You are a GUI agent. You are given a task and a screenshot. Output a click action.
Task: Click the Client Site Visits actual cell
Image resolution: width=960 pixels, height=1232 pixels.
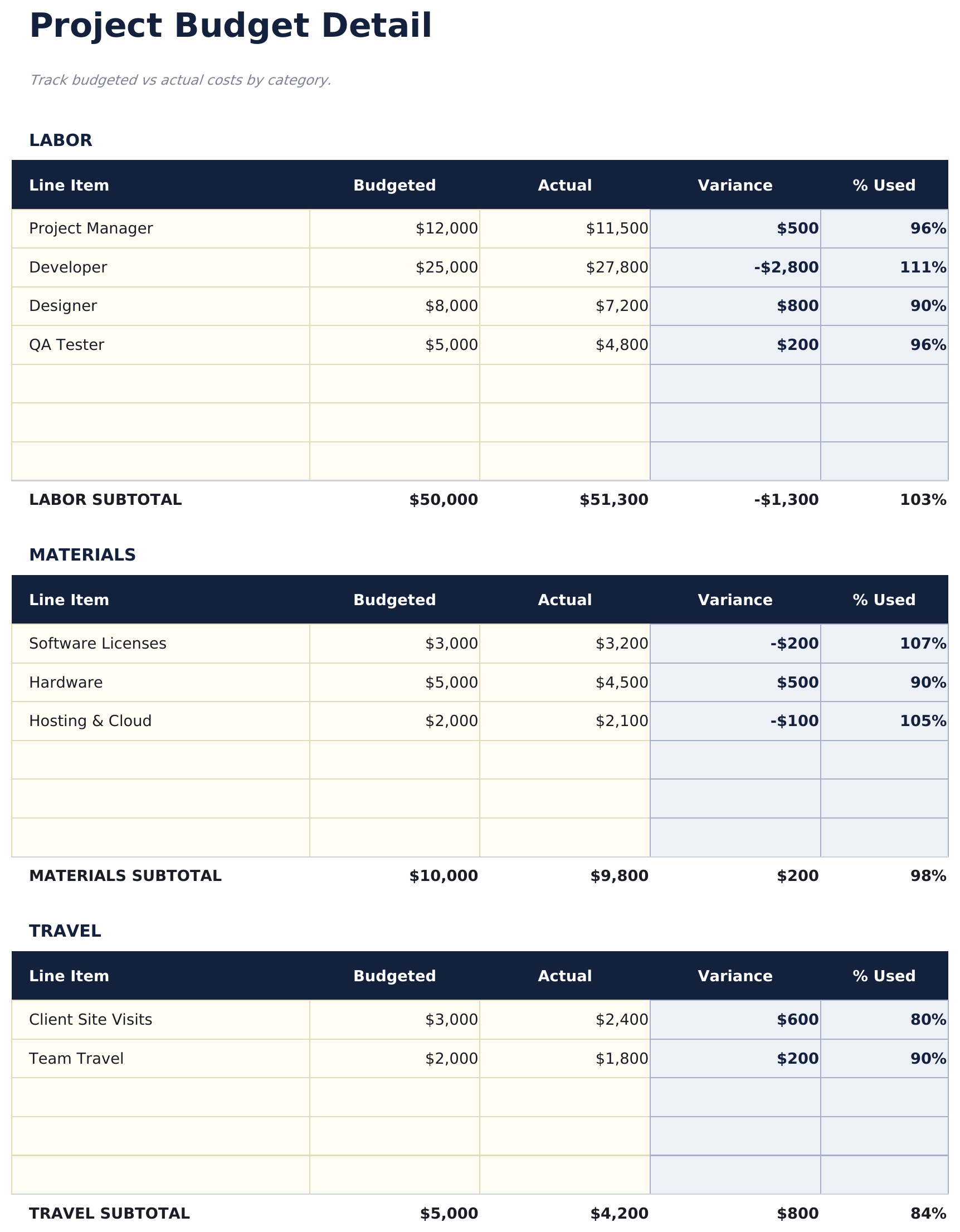click(564, 1020)
